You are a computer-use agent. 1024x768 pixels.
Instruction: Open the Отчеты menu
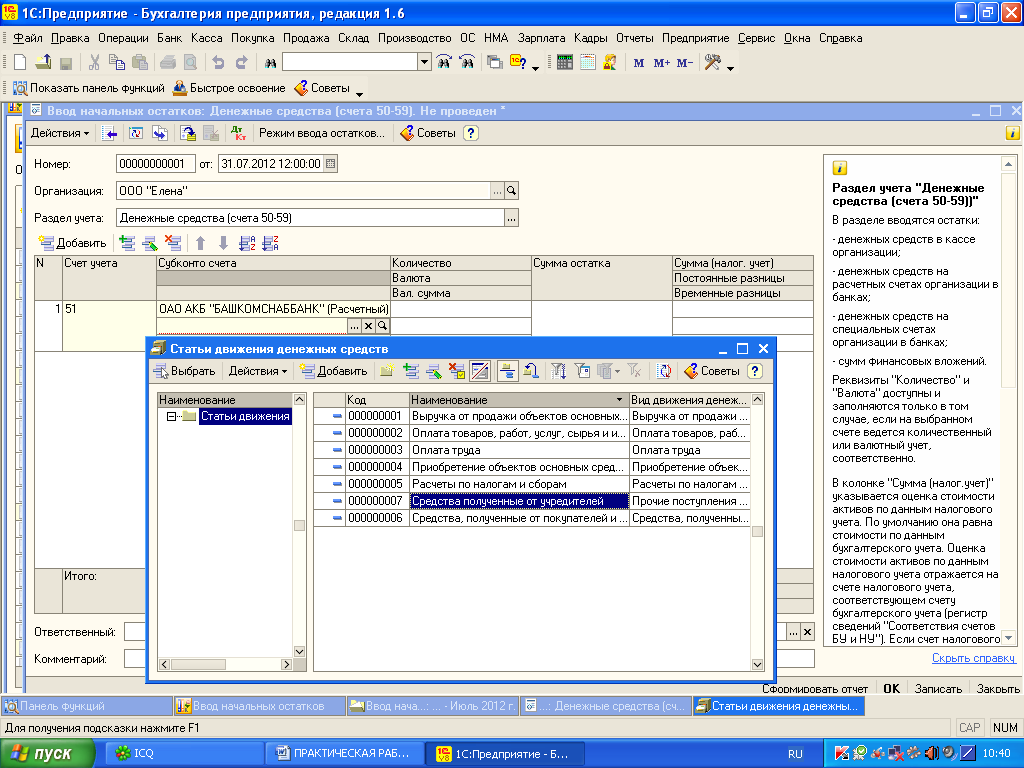click(x=634, y=38)
